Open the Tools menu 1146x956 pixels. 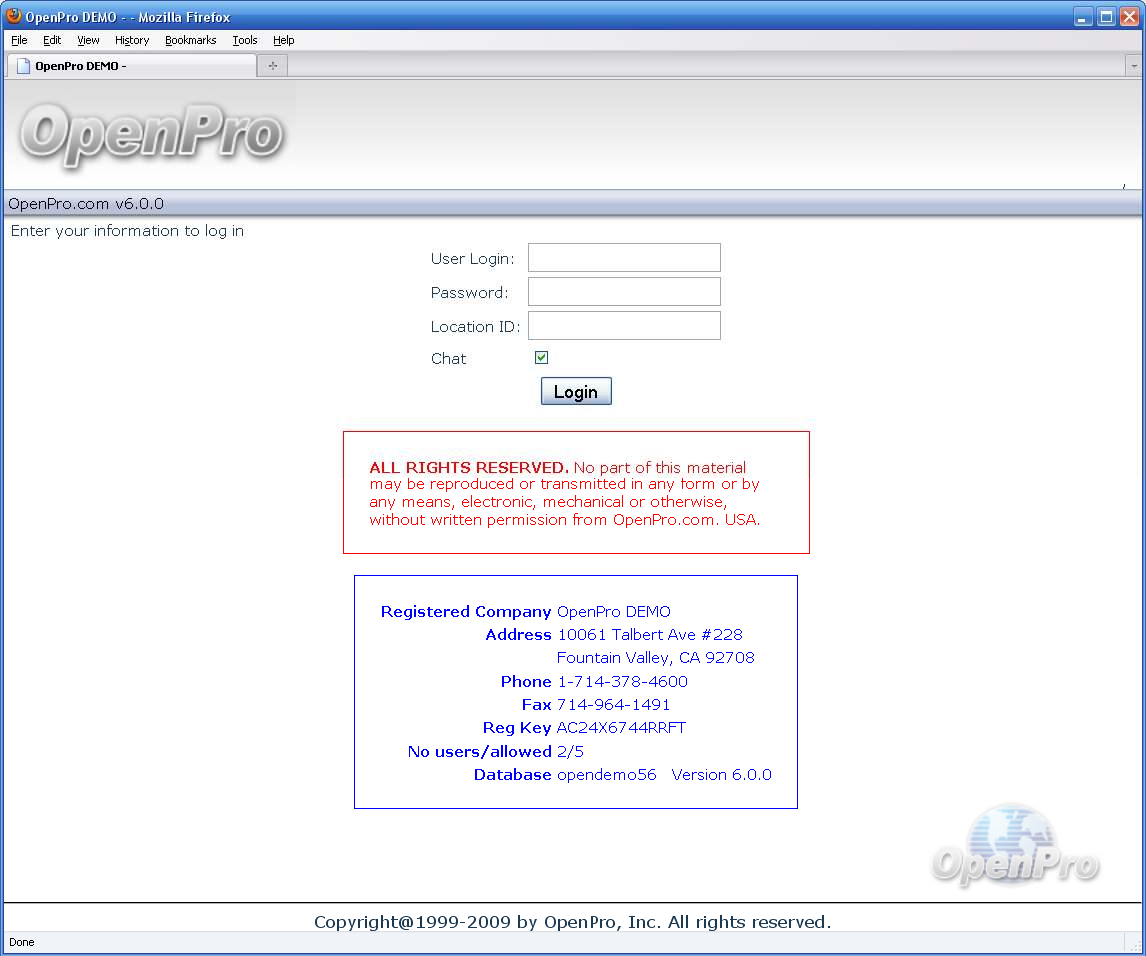(245, 40)
